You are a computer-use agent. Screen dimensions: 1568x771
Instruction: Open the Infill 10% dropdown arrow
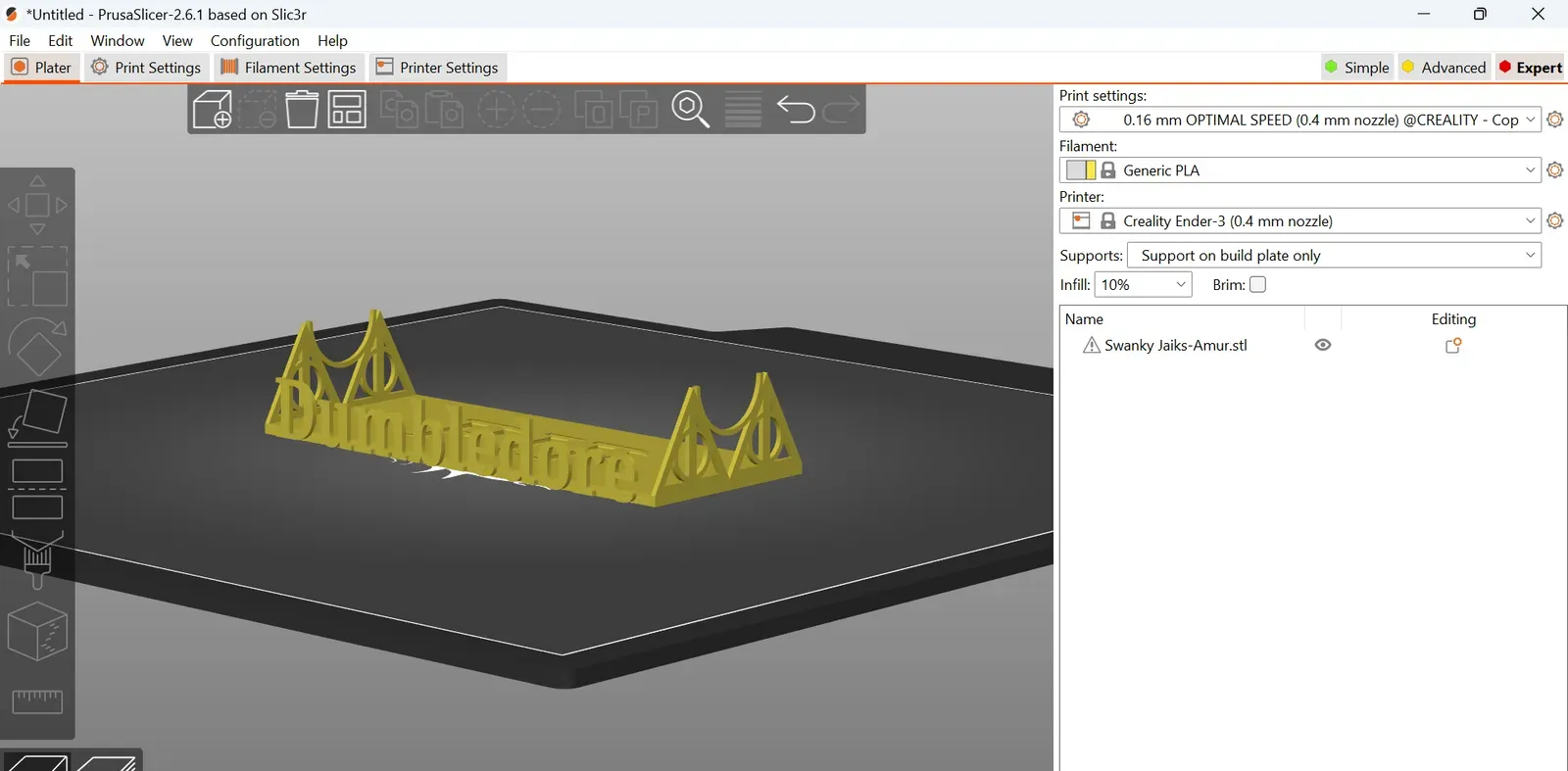[x=1180, y=284]
